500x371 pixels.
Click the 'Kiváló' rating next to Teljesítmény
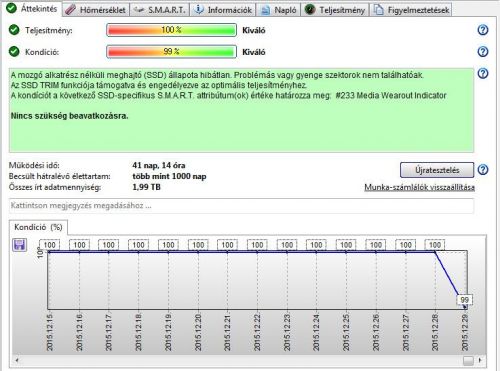point(254,30)
